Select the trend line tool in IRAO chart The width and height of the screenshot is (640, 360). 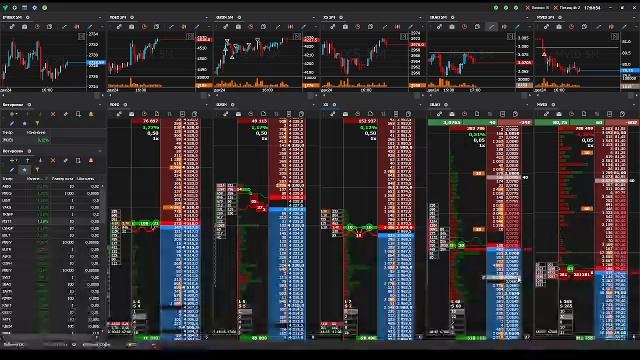(x=492, y=27)
